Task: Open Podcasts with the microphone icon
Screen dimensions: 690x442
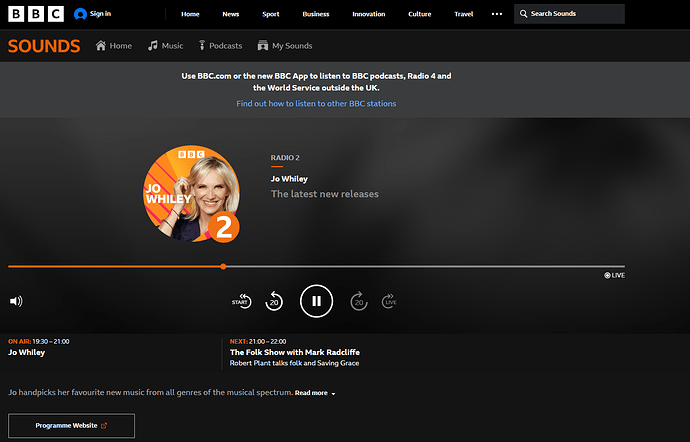Action: pyautogui.click(x=220, y=46)
